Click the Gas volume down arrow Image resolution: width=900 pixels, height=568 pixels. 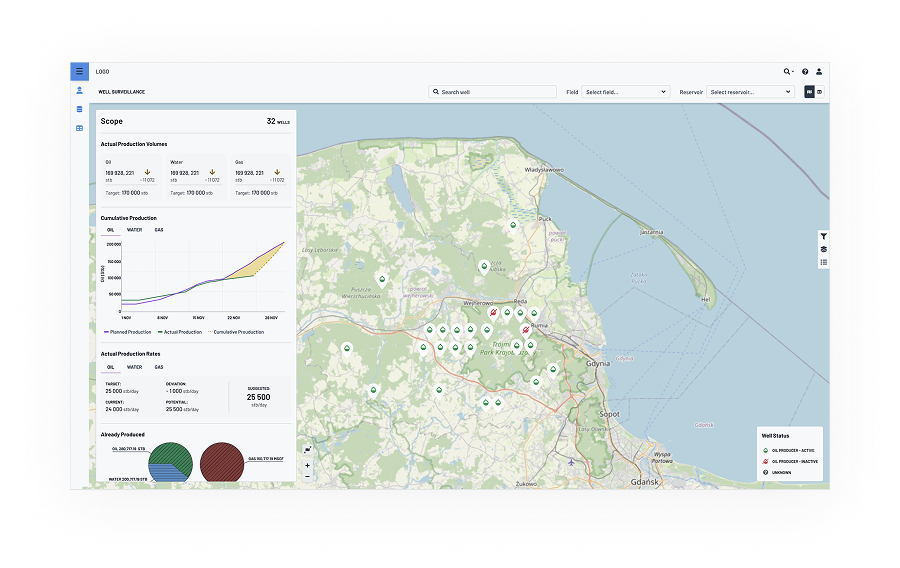coord(277,172)
